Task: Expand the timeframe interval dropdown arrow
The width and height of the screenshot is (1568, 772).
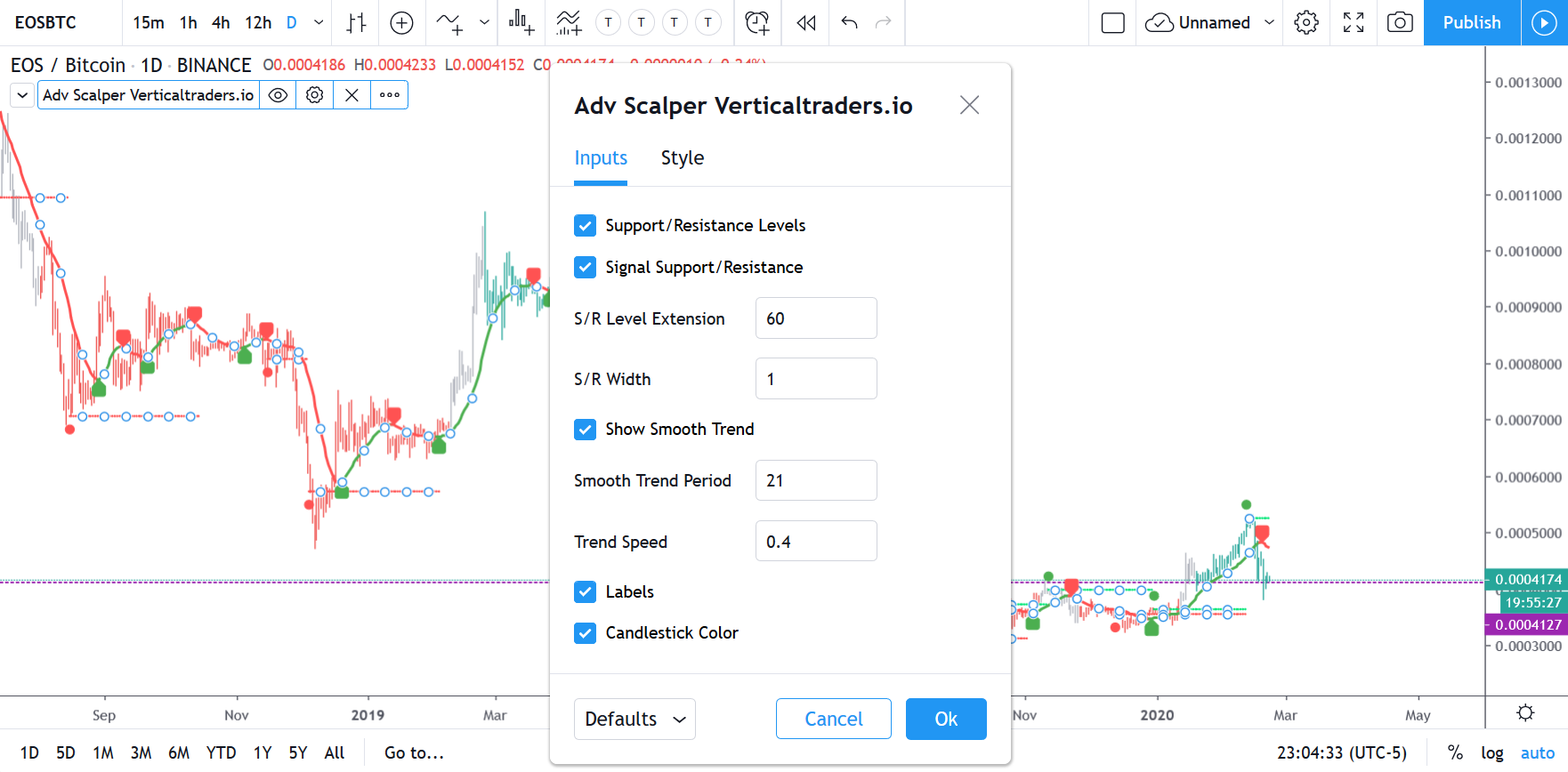Action: (319, 23)
